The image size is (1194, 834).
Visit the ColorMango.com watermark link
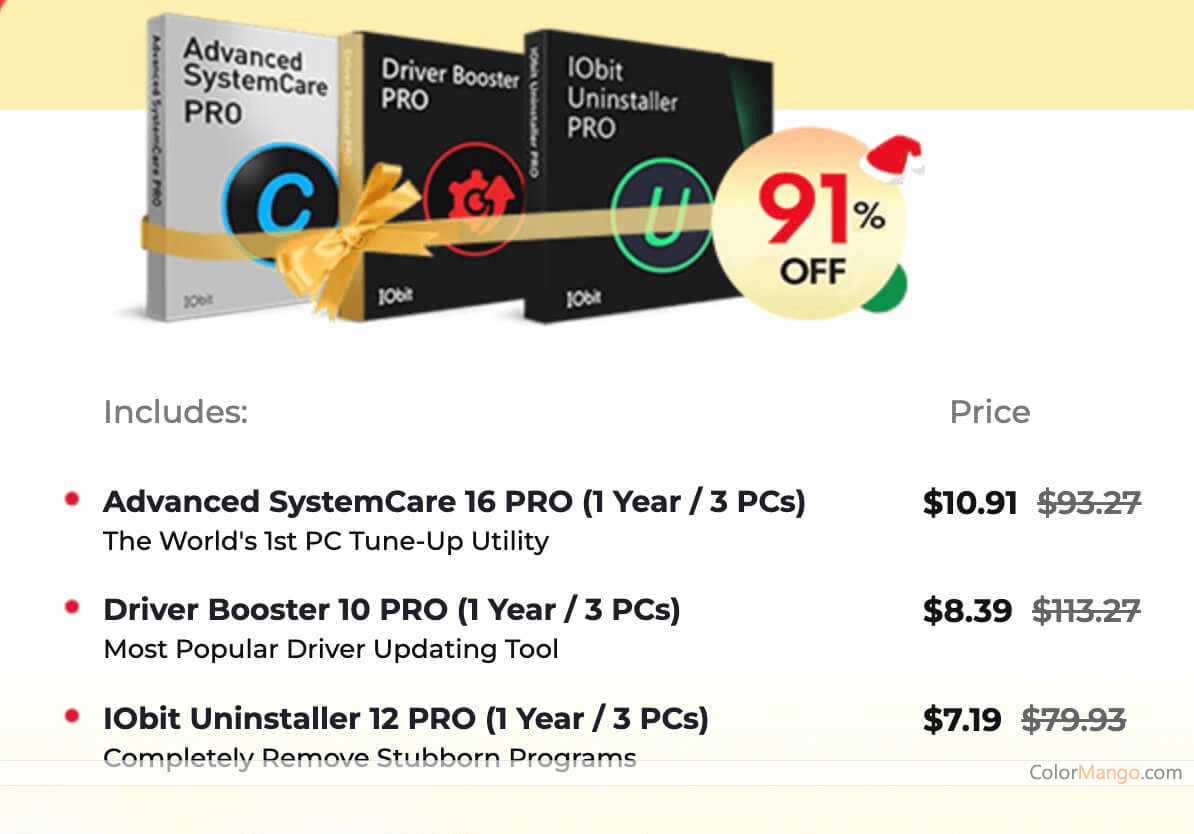[x=1106, y=772]
